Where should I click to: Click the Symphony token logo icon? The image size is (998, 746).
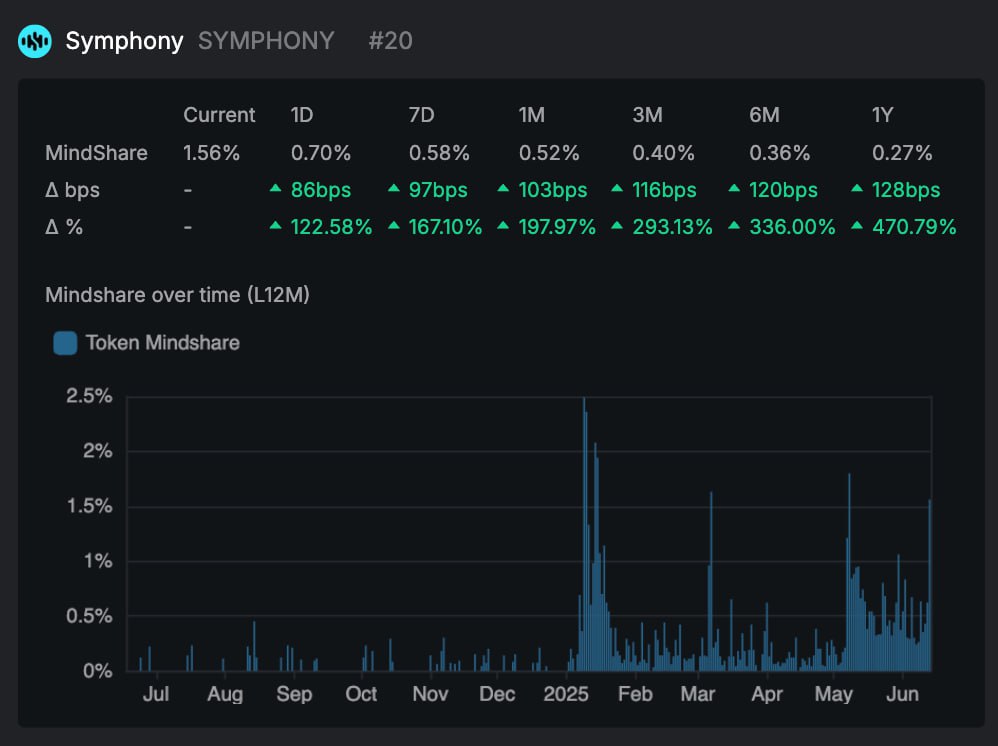33,40
